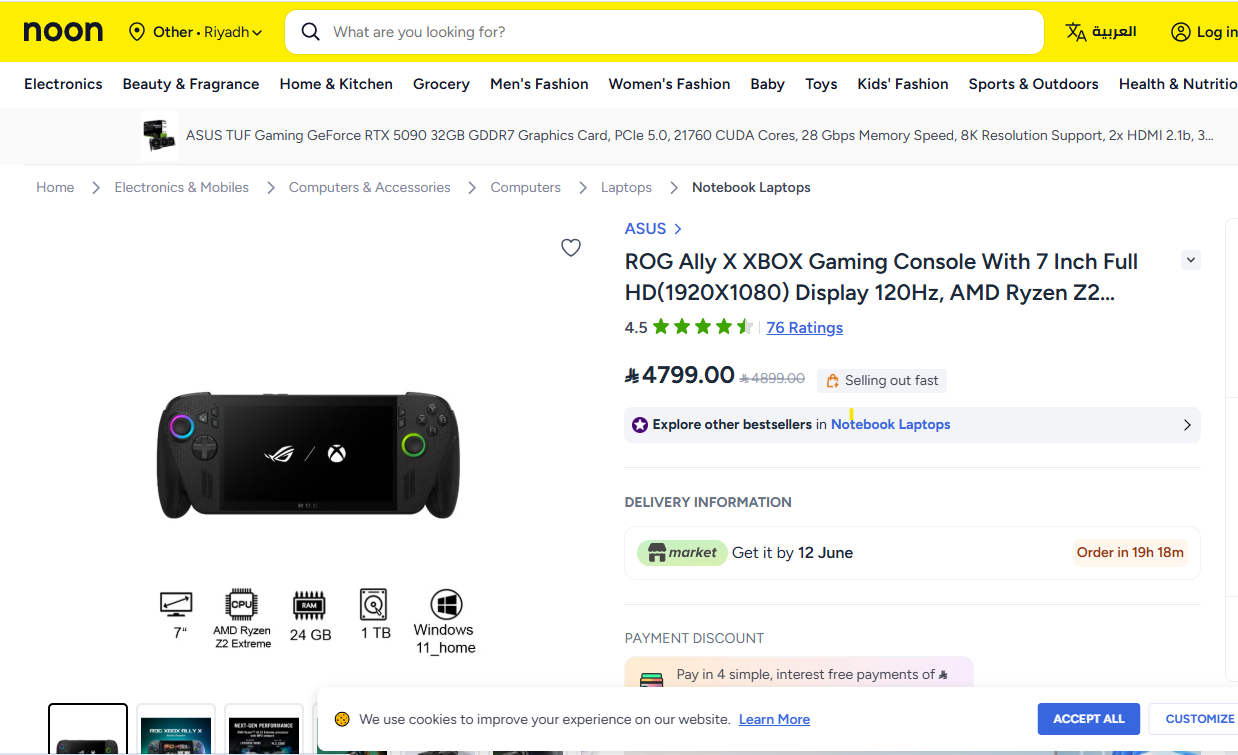Select the Next-Gen Performance gallery thumbnail
Image resolution: width=1238 pixels, height=755 pixels.
tap(264, 729)
